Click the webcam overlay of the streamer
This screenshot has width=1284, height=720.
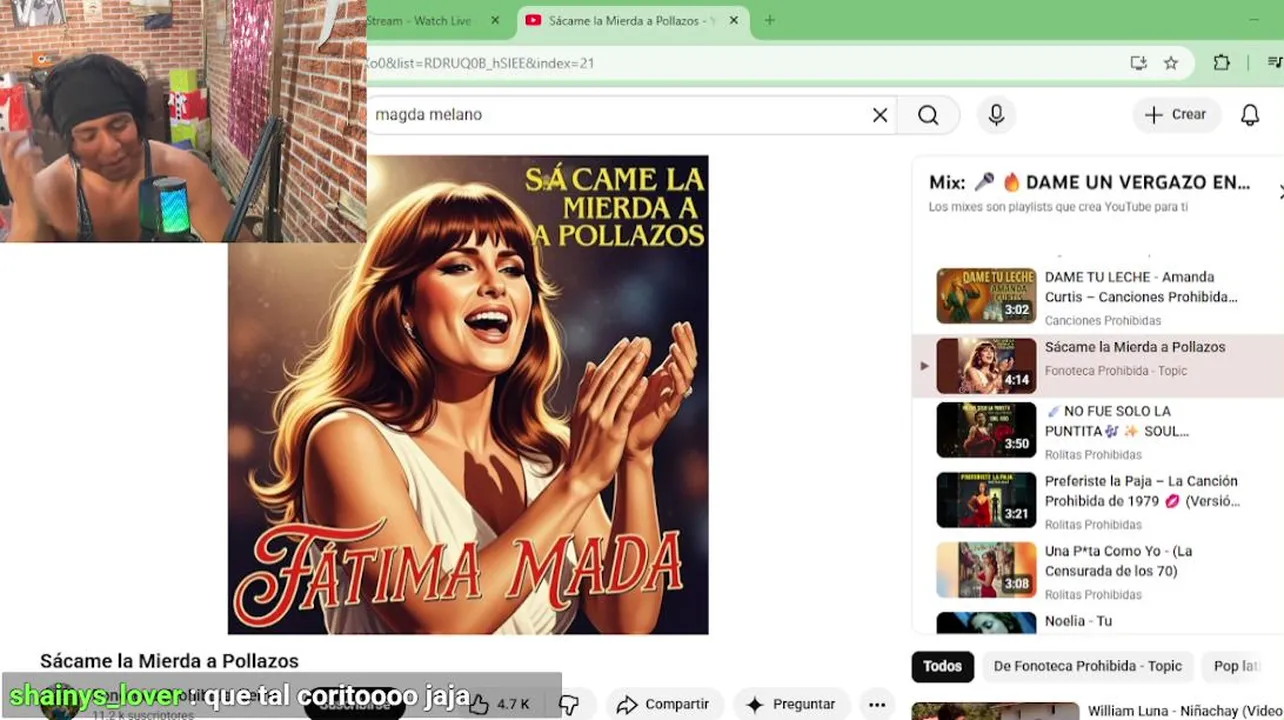click(183, 121)
